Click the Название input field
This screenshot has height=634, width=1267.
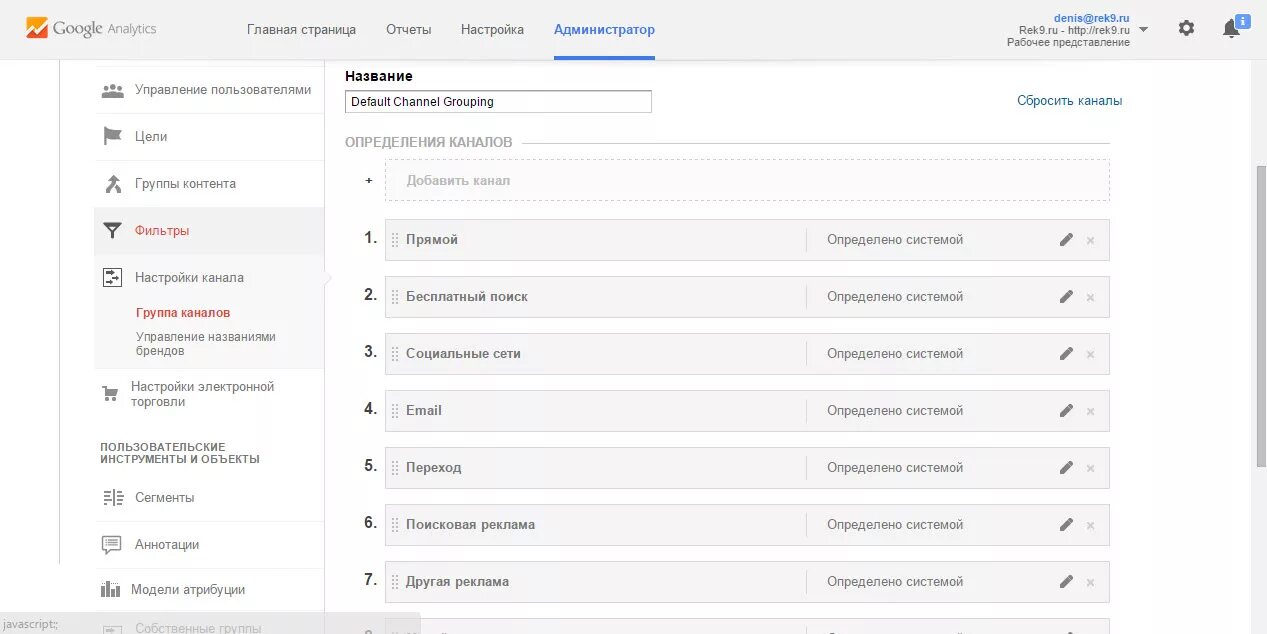498,102
